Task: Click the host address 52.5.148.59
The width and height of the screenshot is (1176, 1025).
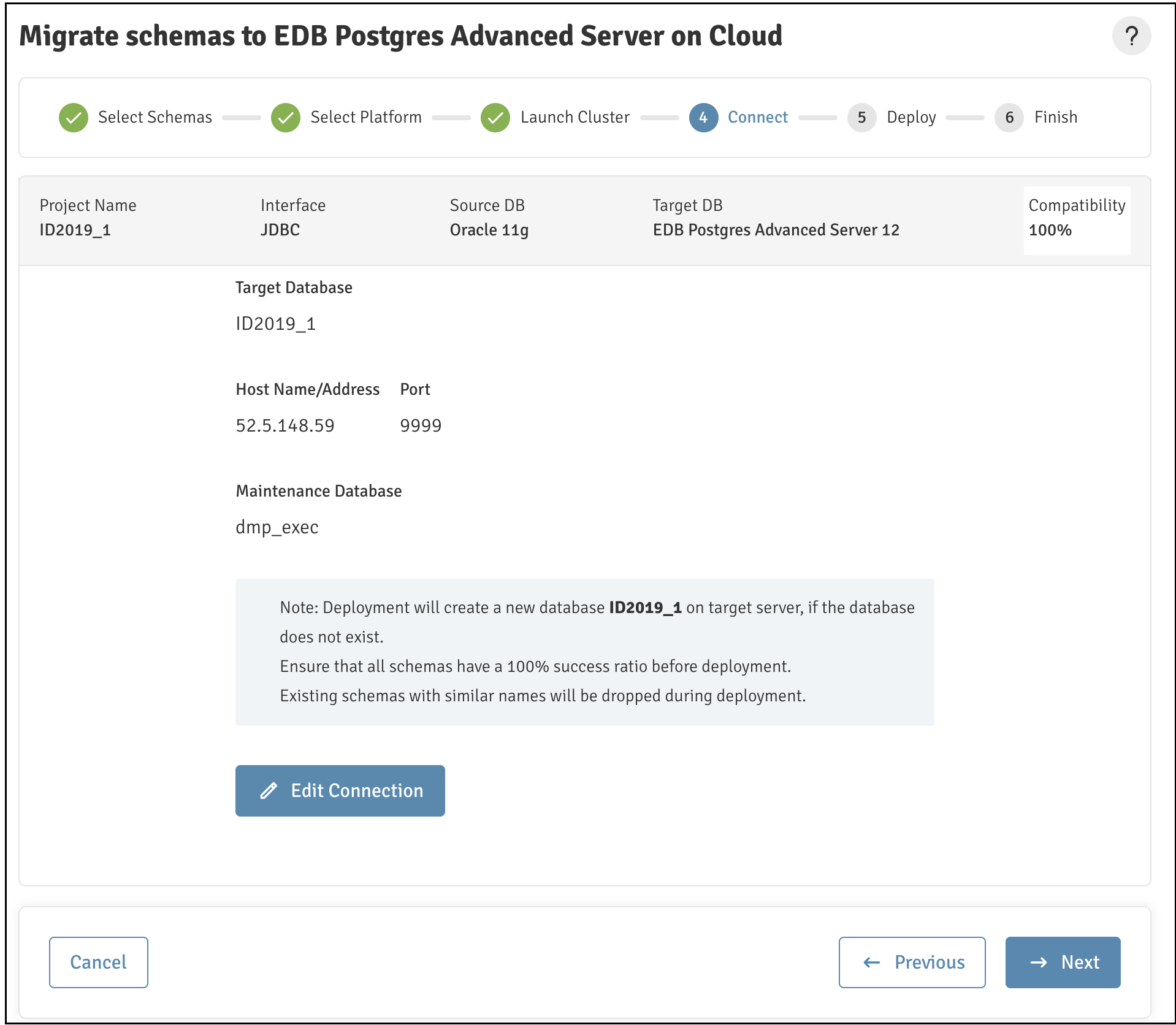Action: pyautogui.click(x=285, y=425)
